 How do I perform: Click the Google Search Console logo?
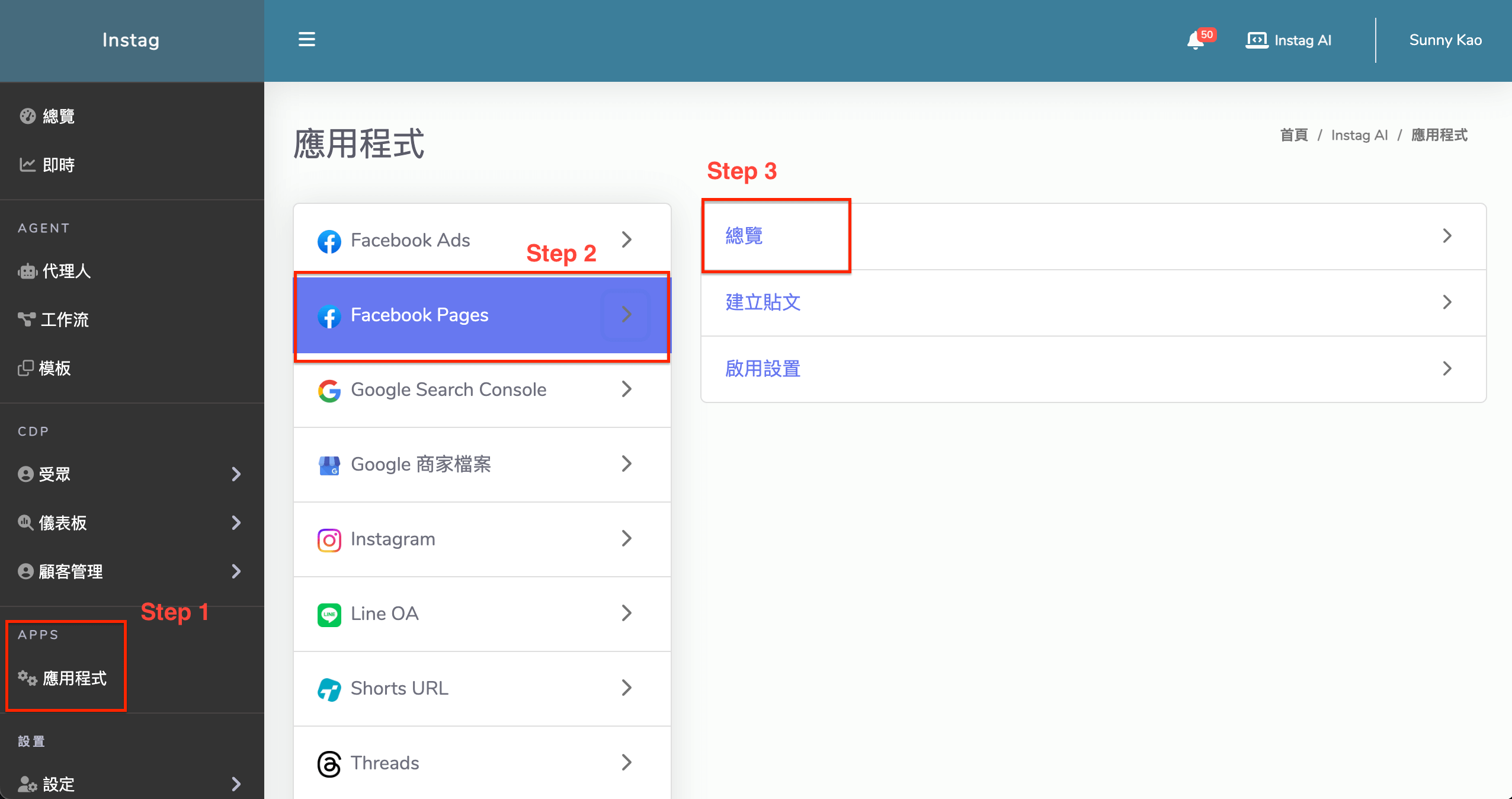click(x=329, y=390)
